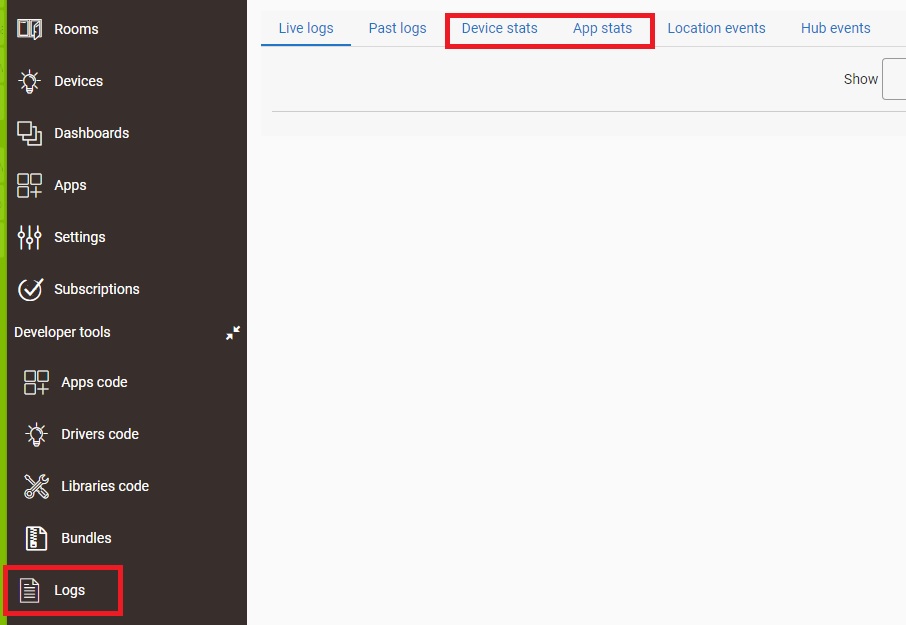Collapse the Developer tools section arrows
This screenshot has height=625, width=906.
click(233, 333)
